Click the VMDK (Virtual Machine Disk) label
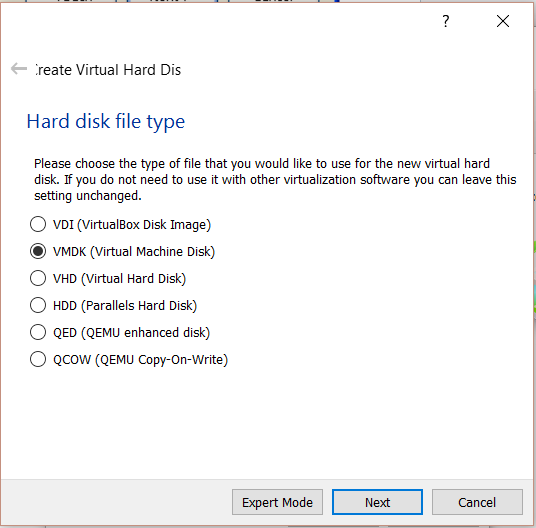This screenshot has height=528, width=536. coord(134,252)
